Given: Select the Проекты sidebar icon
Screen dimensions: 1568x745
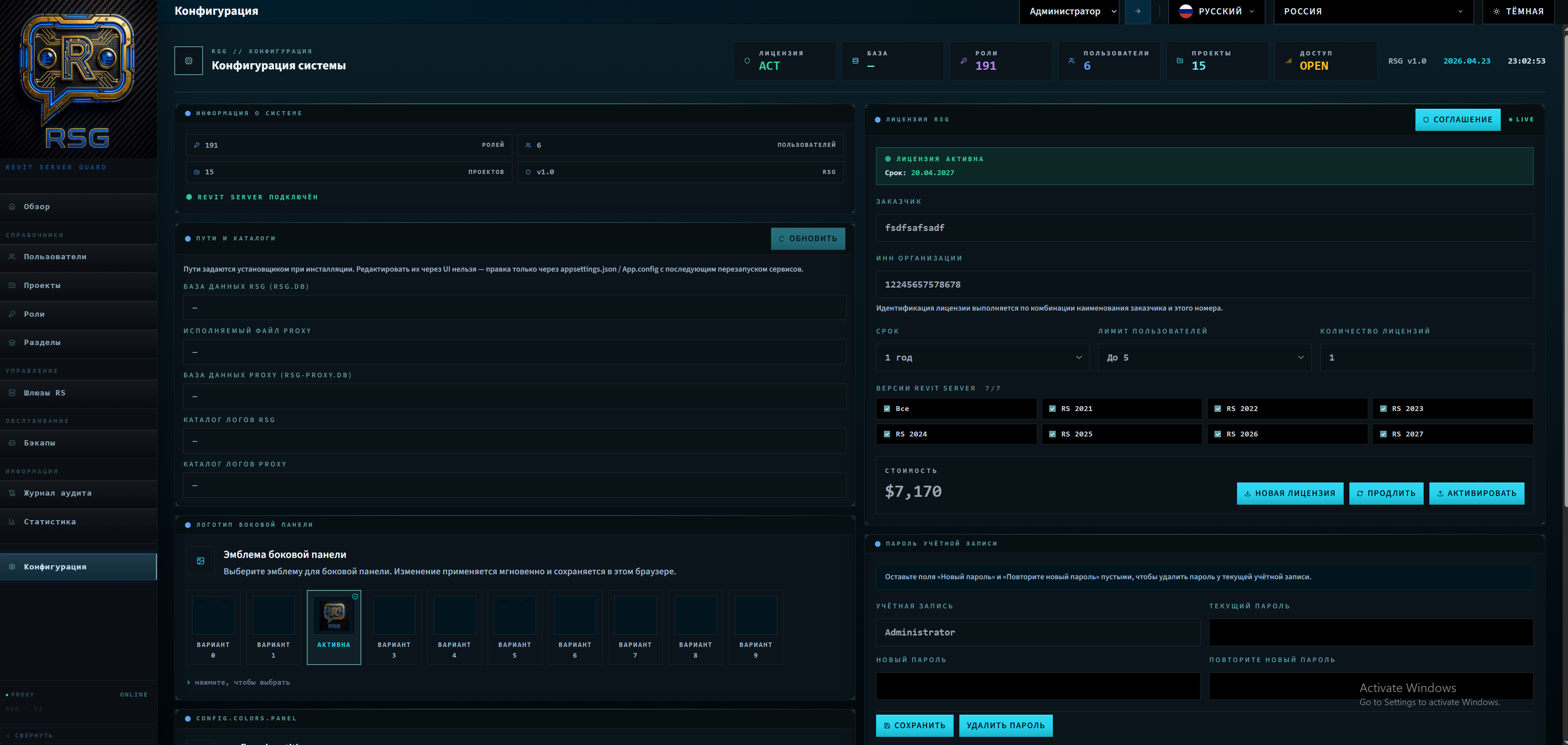Looking at the screenshot, I should (x=12, y=285).
